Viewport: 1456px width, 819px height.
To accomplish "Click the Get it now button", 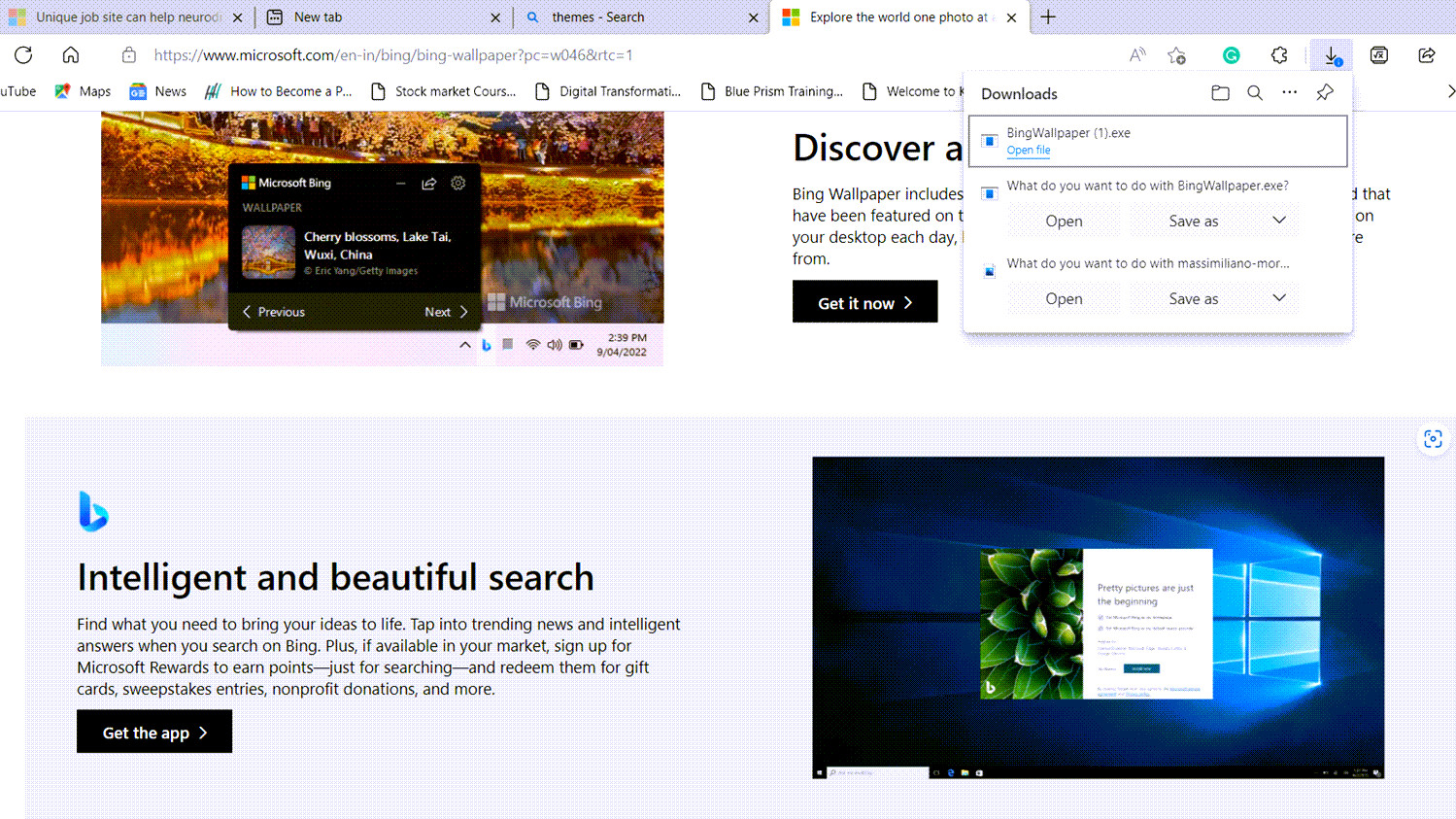I will tap(864, 302).
